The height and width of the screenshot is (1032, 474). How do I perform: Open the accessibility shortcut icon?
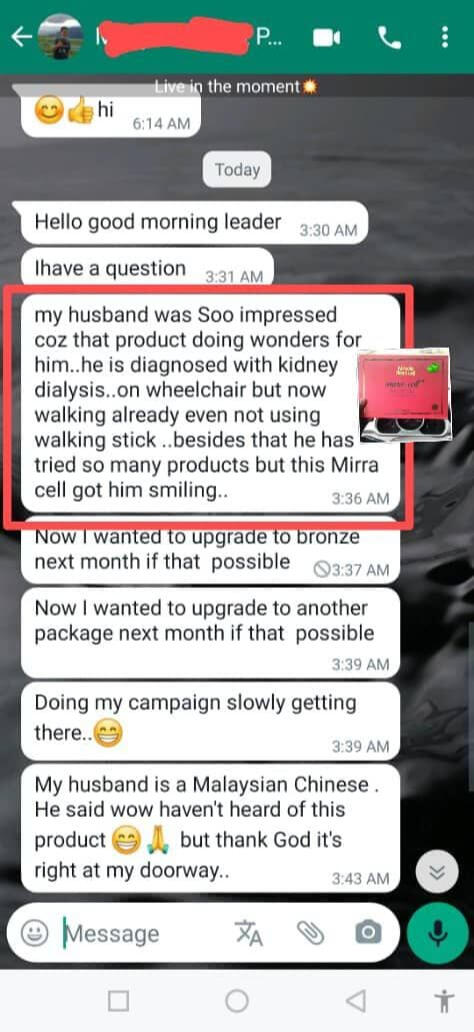pos(445,1001)
